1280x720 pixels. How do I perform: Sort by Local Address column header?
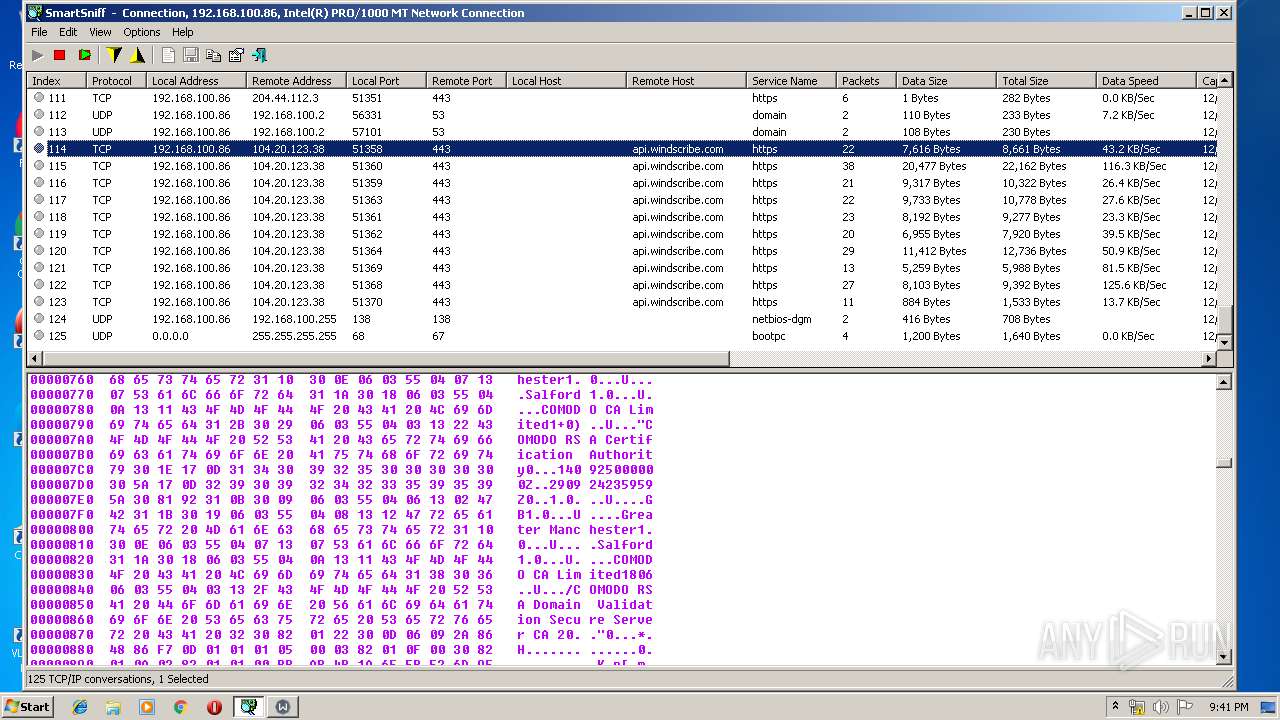tap(196, 80)
